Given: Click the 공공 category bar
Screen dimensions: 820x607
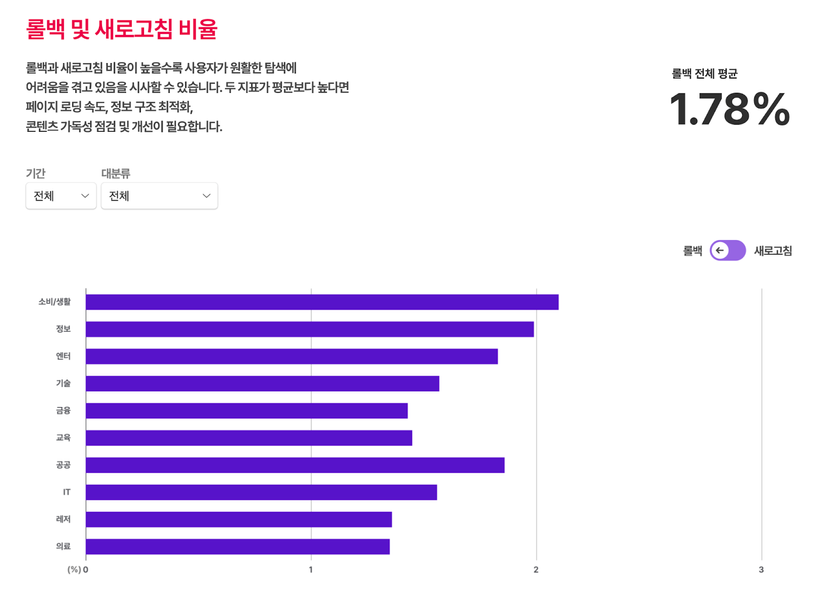Looking at the screenshot, I should (295, 465).
